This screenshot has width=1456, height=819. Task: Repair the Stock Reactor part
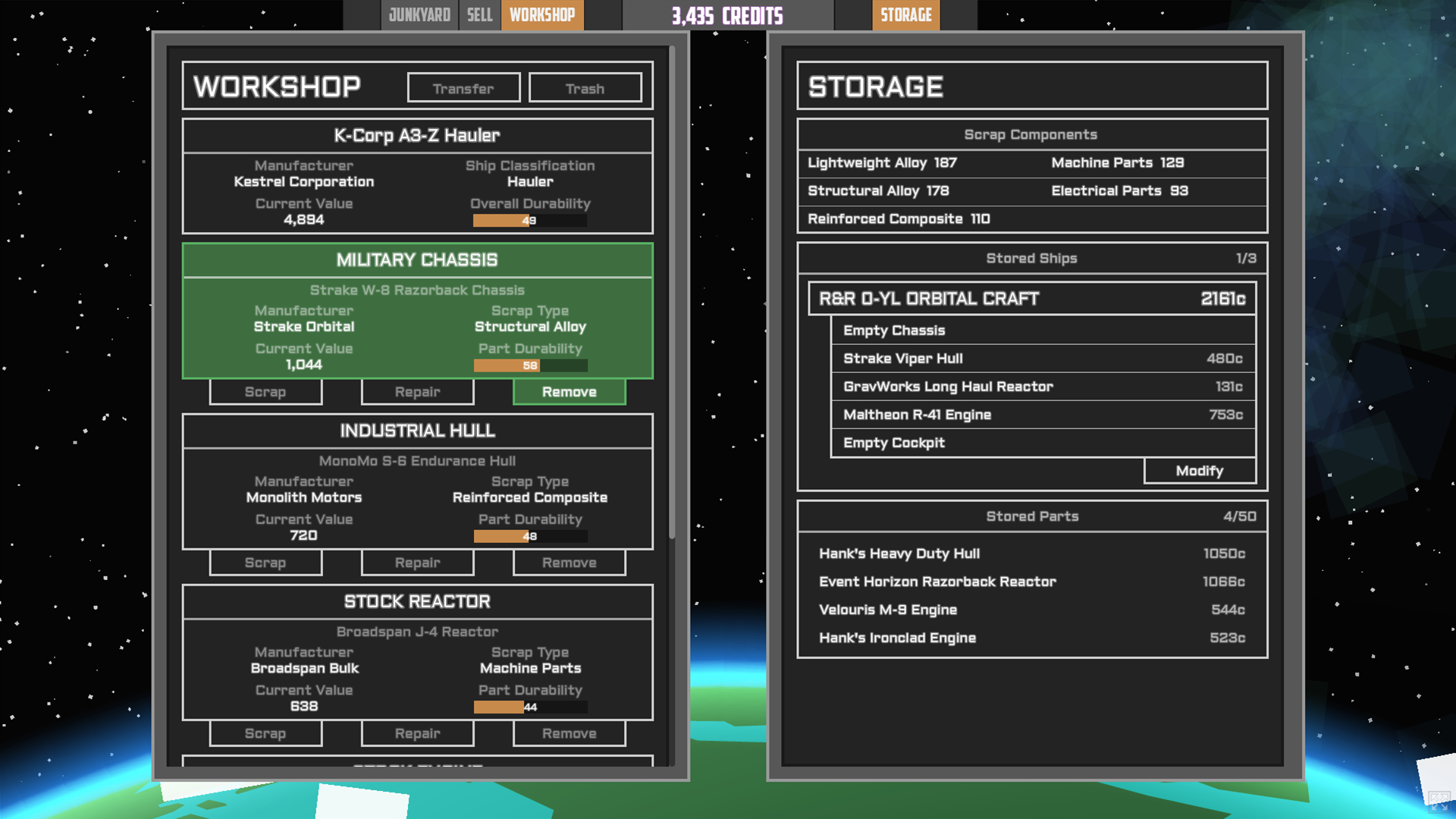[x=417, y=733]
